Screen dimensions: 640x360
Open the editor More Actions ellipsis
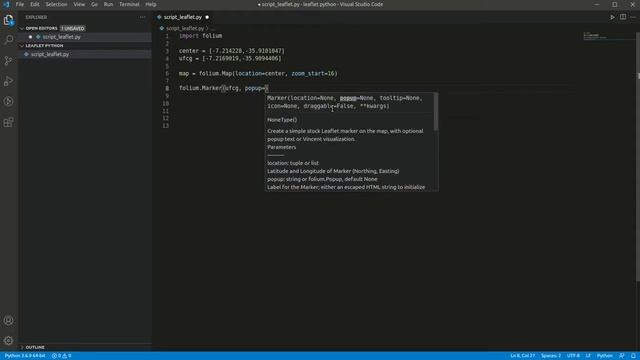633,17
